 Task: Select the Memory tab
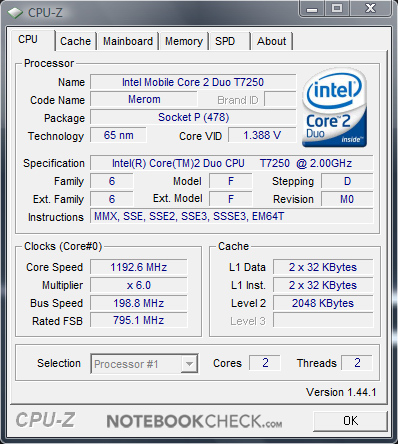[x=184, y=41]
